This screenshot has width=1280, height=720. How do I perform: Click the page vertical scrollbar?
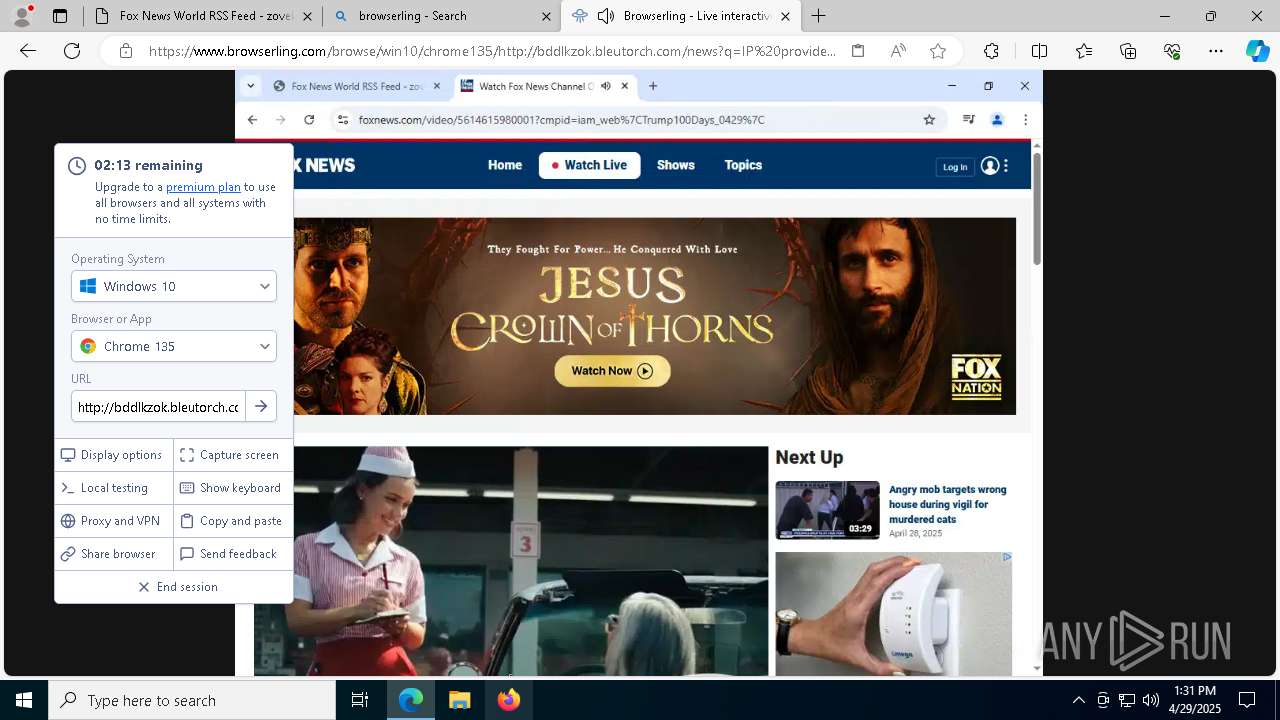pyautogui.click(x=1037, y=208)
